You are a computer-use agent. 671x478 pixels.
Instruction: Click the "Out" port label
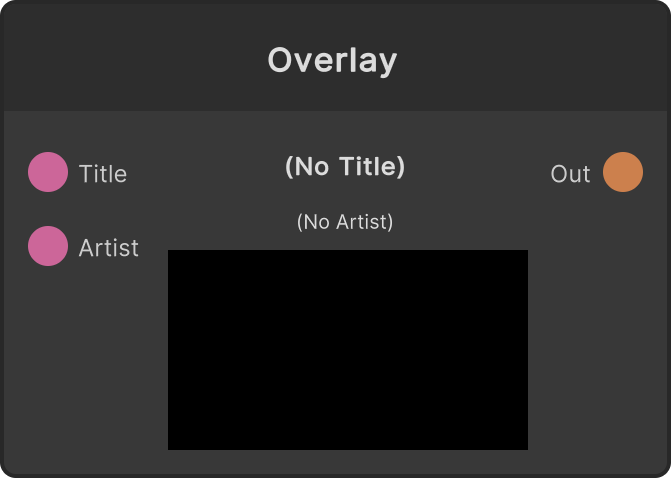coord(570,174)
